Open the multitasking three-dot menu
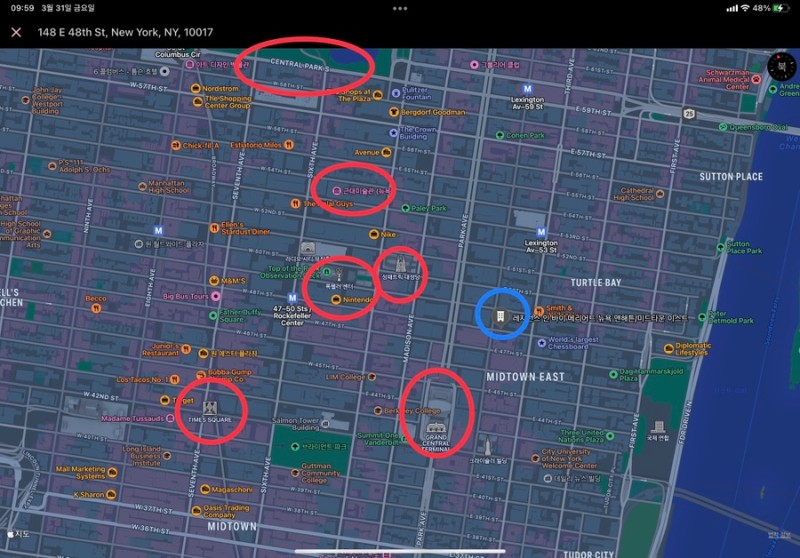 [x=400, y=8]
